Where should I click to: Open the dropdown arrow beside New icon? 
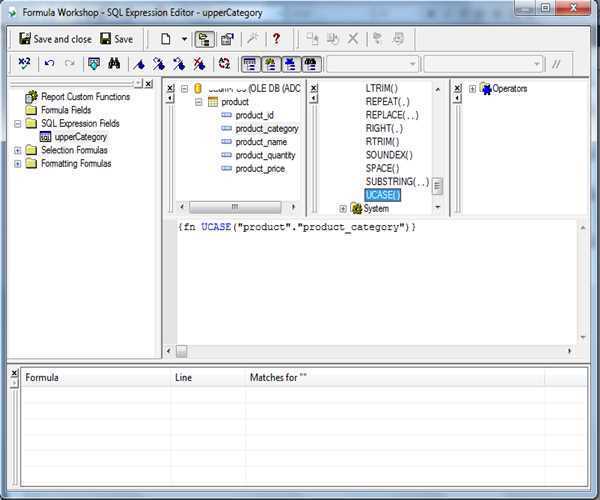point(184,39)
